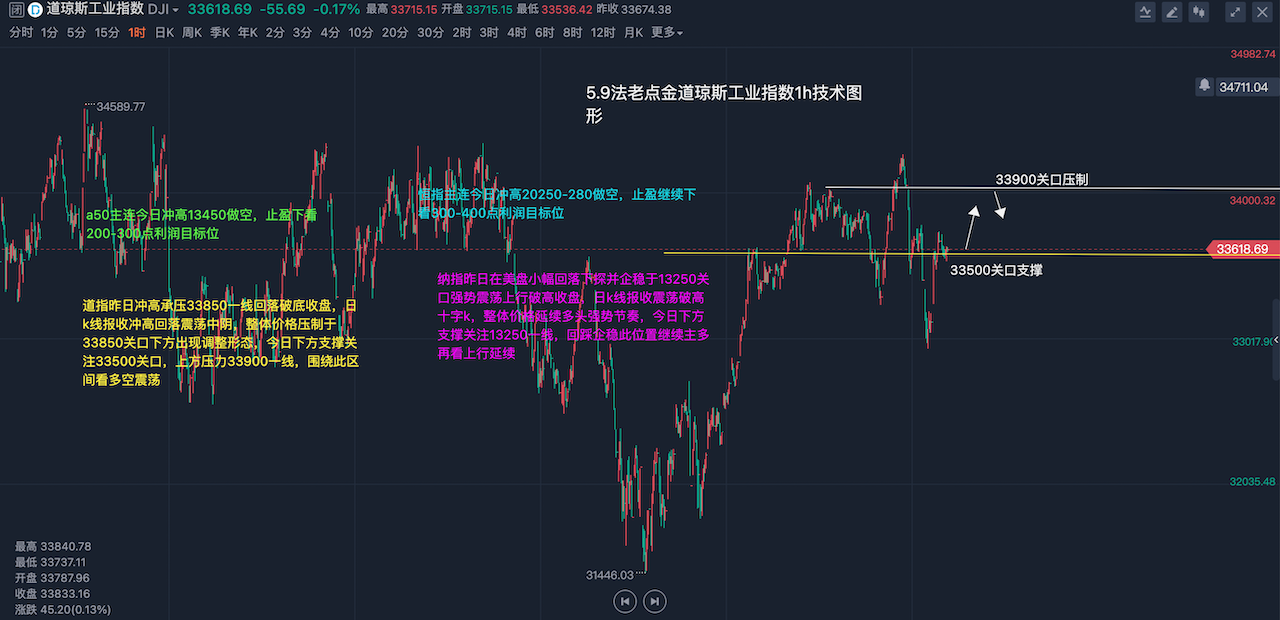Select the pencil drawing tool icon

click(1172, 12)
